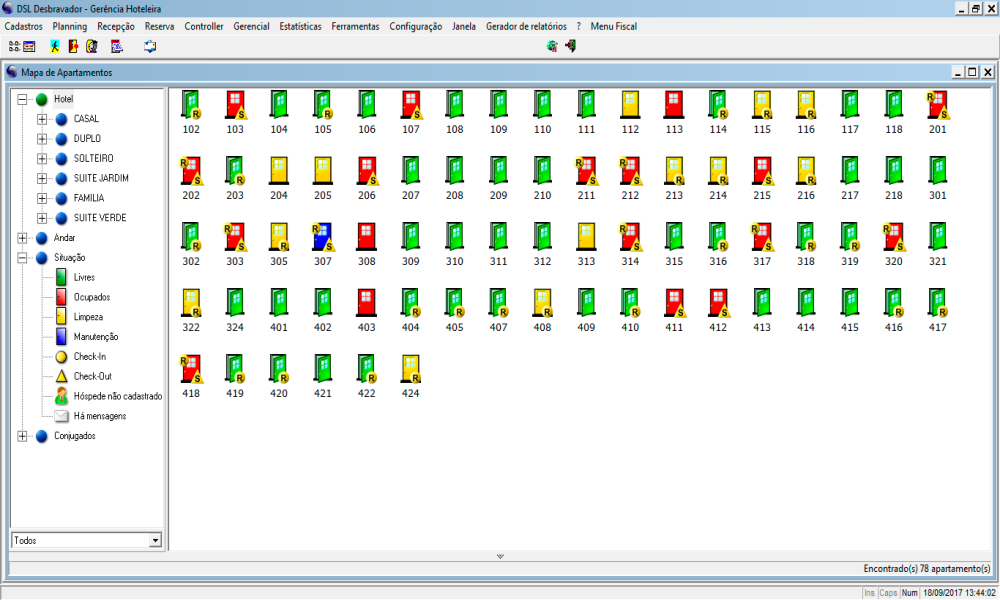Open the Controller menu
The image size is (1000, 600).
pos(204,26)
